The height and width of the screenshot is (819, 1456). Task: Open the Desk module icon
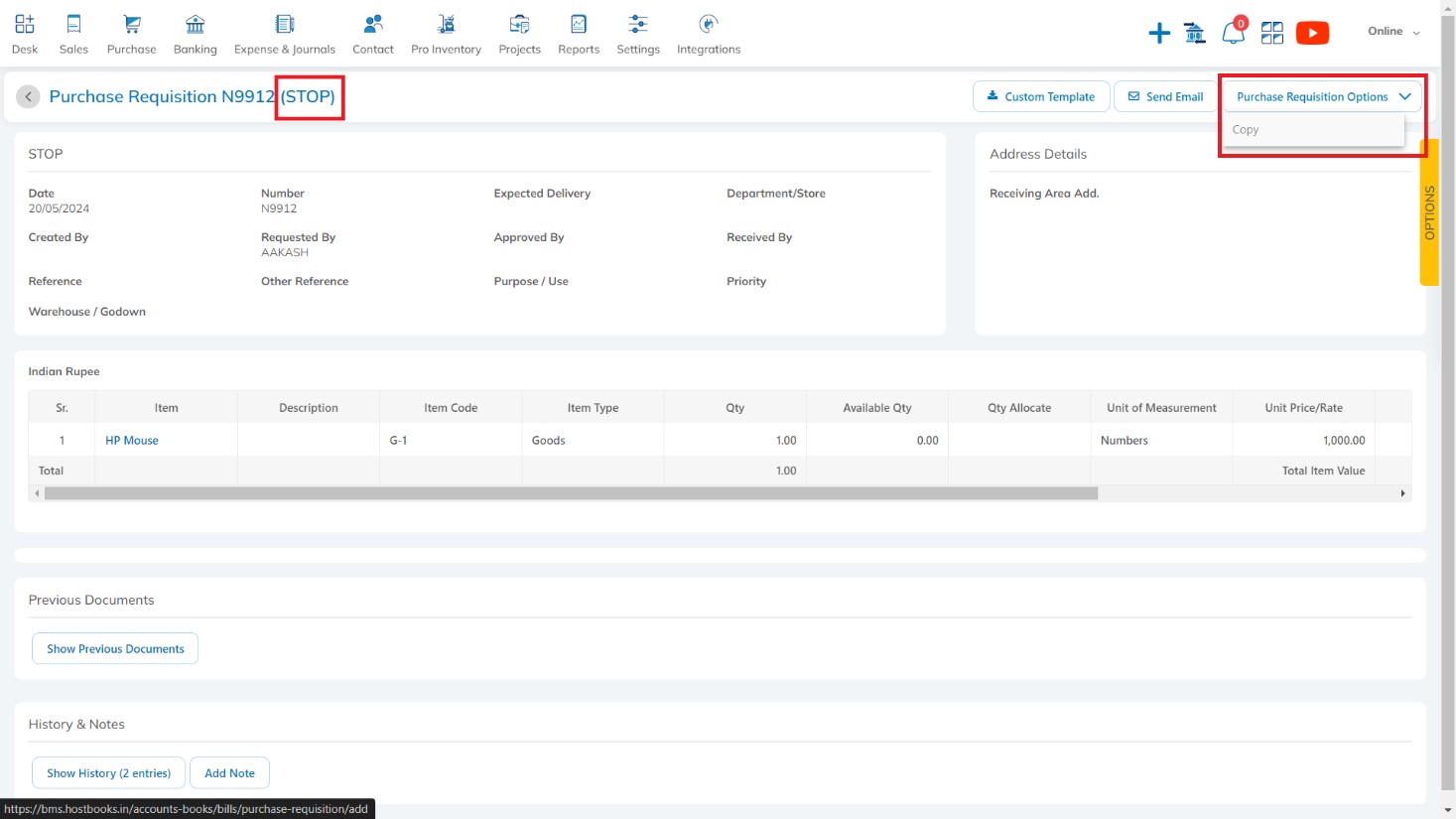tap(25, 25)
